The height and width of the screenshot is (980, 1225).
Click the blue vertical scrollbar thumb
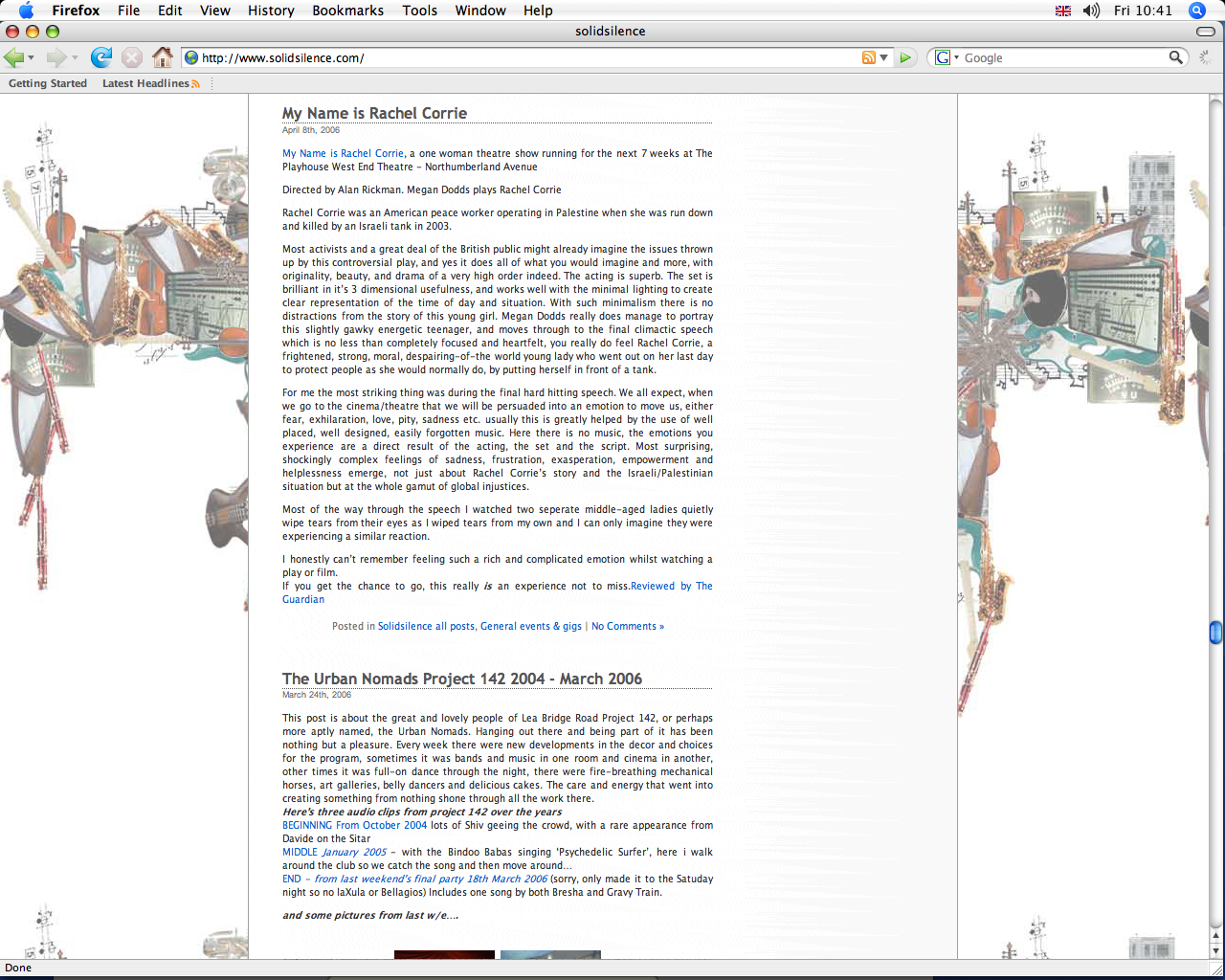1215,633
